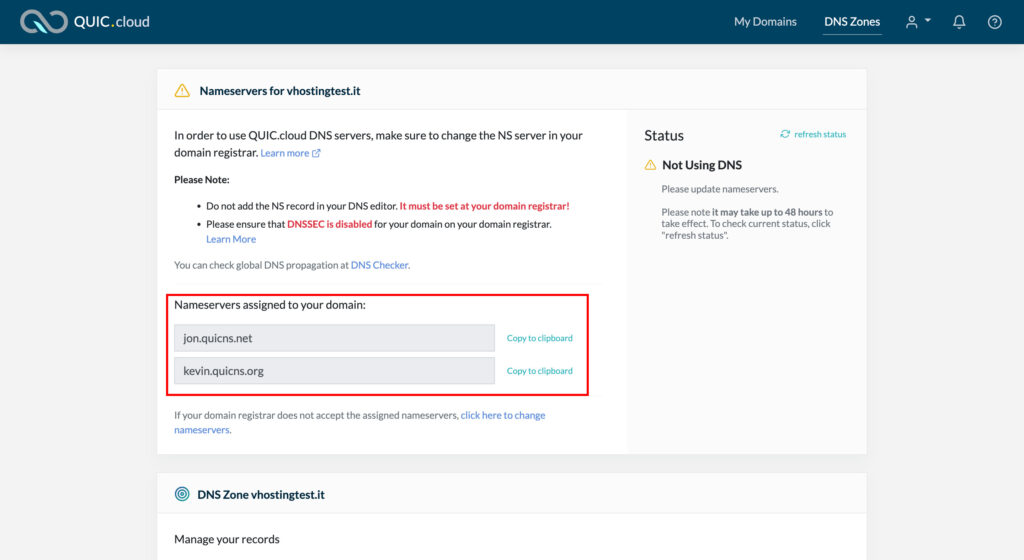Open the DNS Checker link
Screen dimensions: 1024x560
tap(379, 265)
